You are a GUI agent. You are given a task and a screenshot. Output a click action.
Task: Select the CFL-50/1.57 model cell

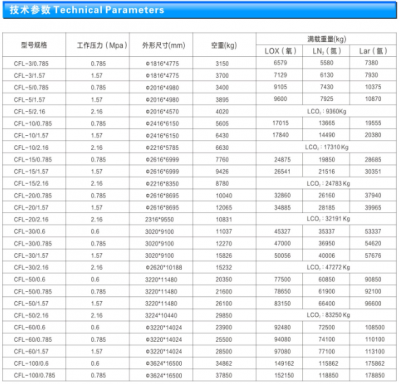34,303
